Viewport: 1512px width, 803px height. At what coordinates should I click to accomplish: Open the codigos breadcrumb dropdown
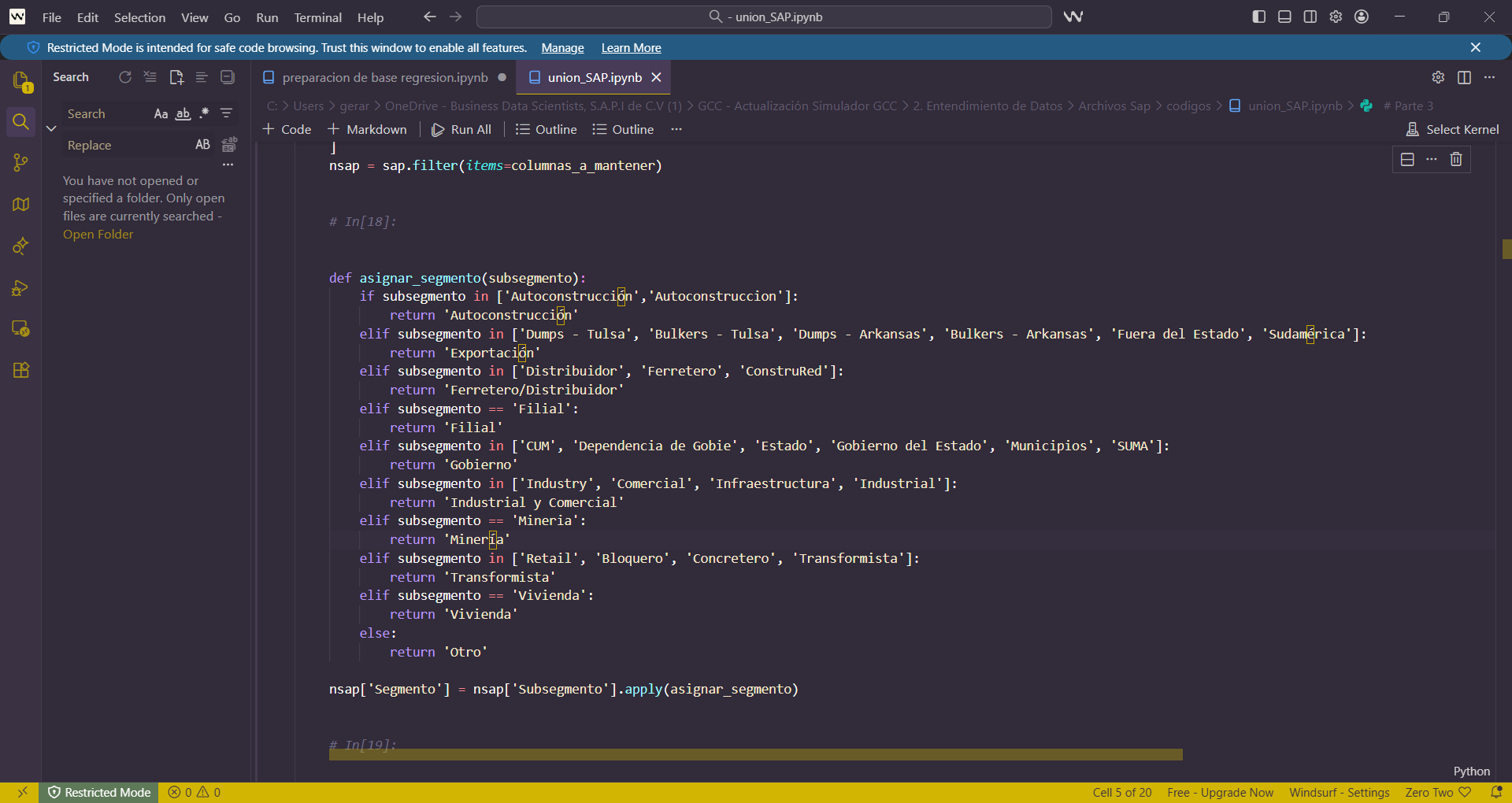click(x=1189, y=105)
